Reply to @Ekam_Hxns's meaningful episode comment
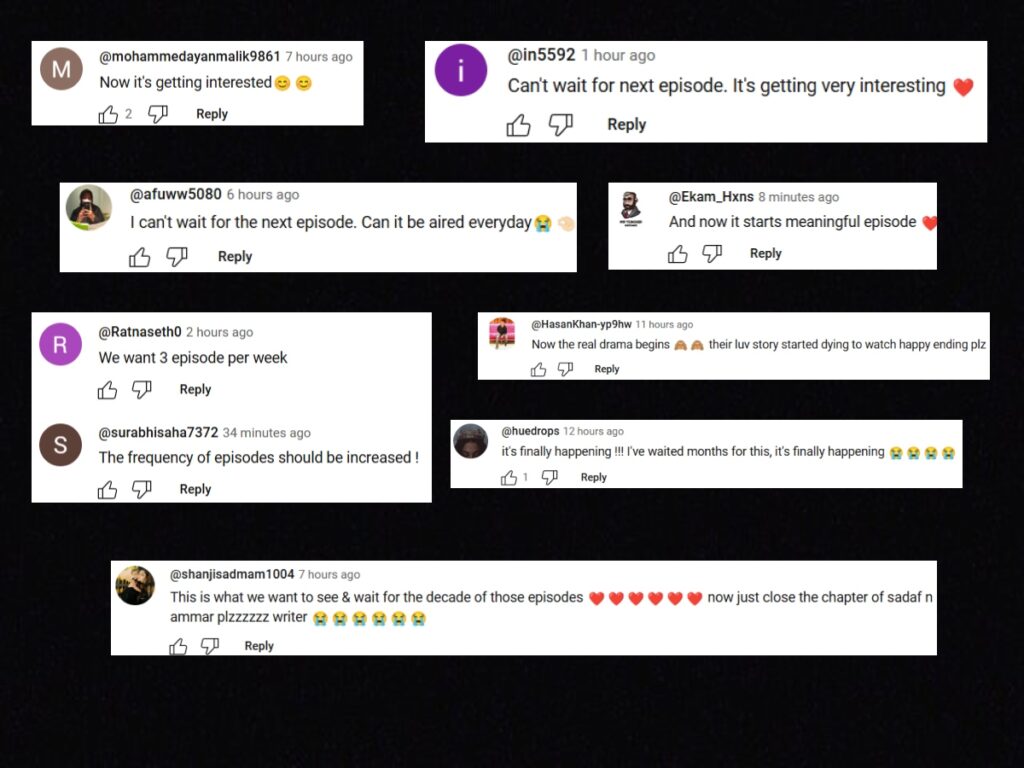 pos(765,253)
